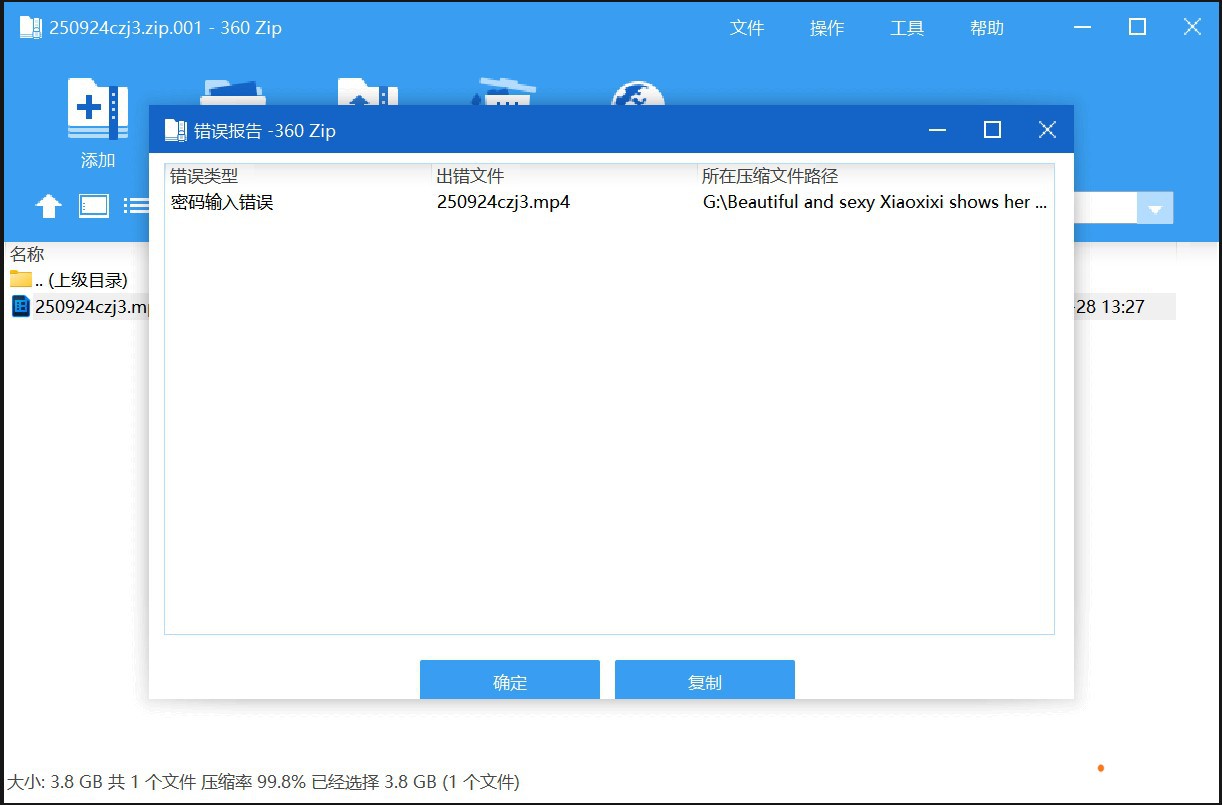Click the 360 Zip logo in the error dialog titlebar
The image size is (1222, 805).
176,129
